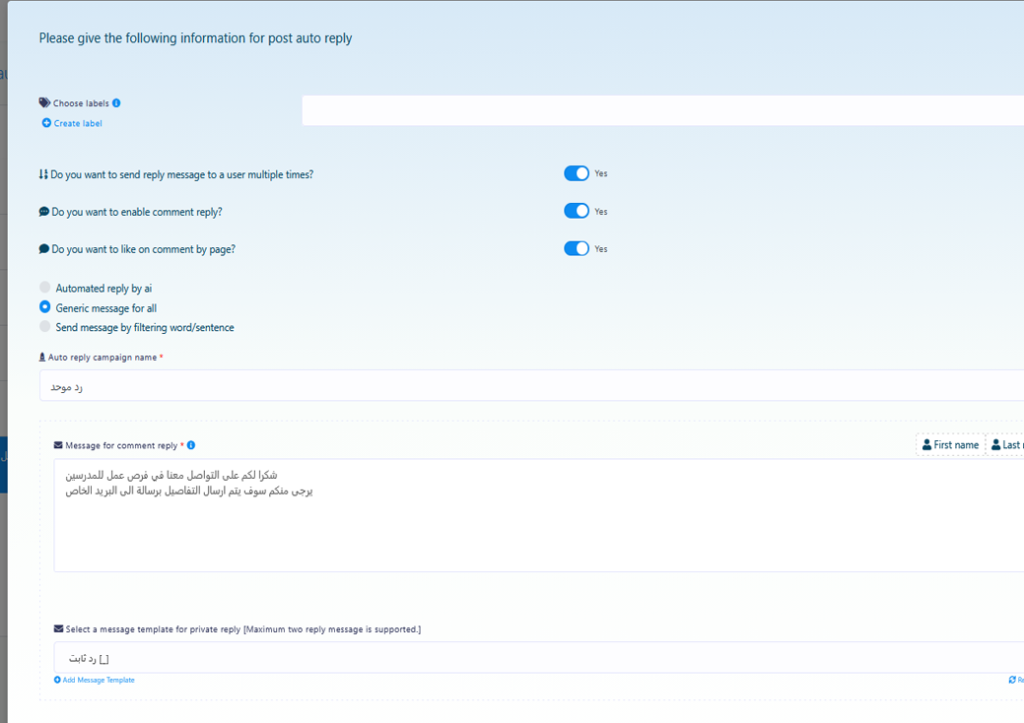Click the person icon on First name button
The width and height of the screenshot is (1024, 723).
(x=926, y=445)
